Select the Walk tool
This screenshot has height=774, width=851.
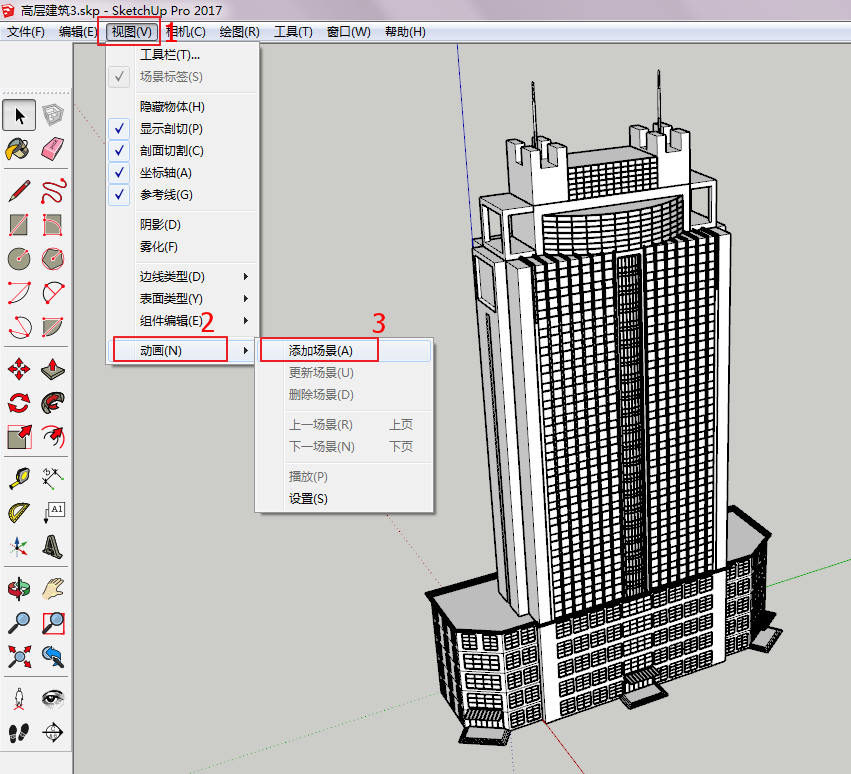click(x=18, y=733)
